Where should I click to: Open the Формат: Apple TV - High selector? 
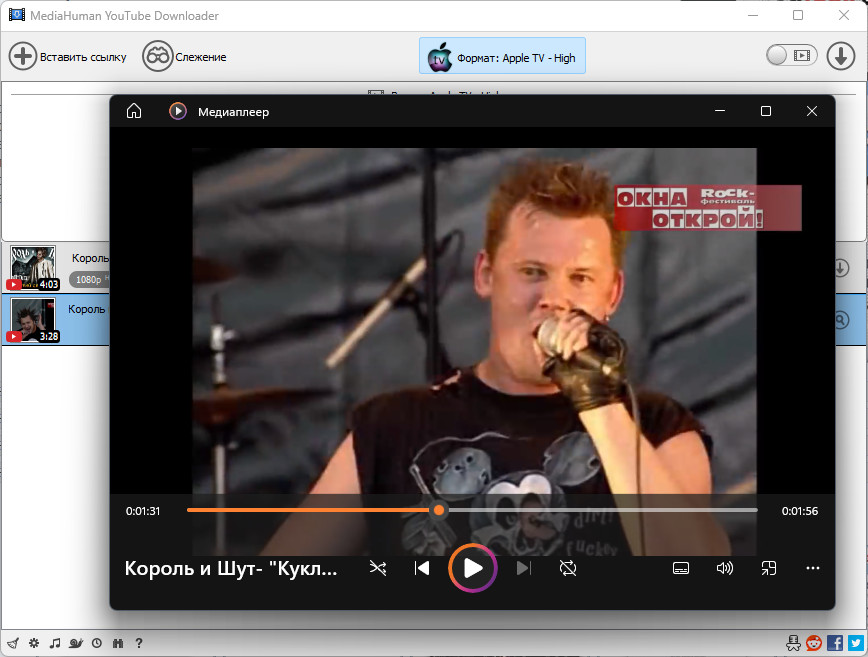click(502, 56)
